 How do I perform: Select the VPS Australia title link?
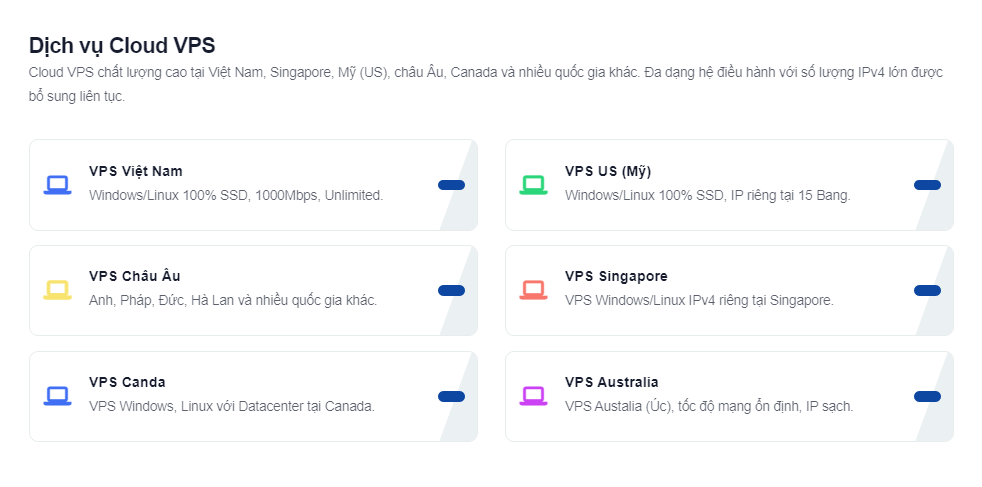pyautogui.click(x=612, y=382)
